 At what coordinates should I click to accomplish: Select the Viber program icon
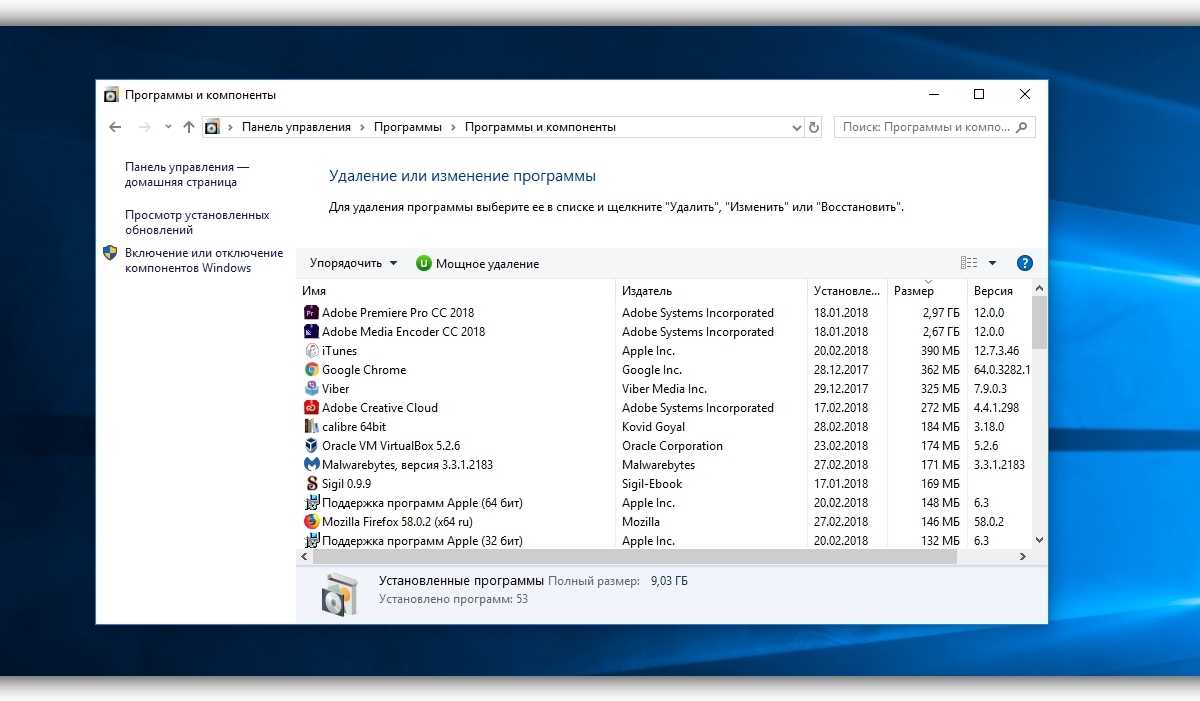point(311,389)
